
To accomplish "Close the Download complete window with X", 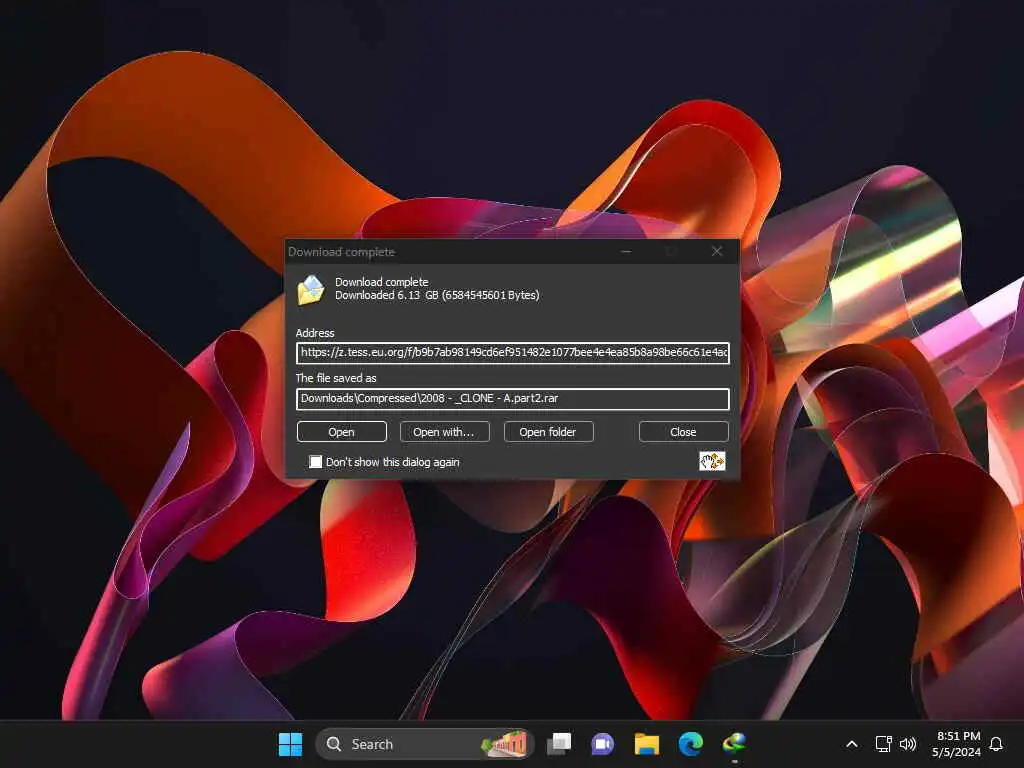I will point(716,251).
